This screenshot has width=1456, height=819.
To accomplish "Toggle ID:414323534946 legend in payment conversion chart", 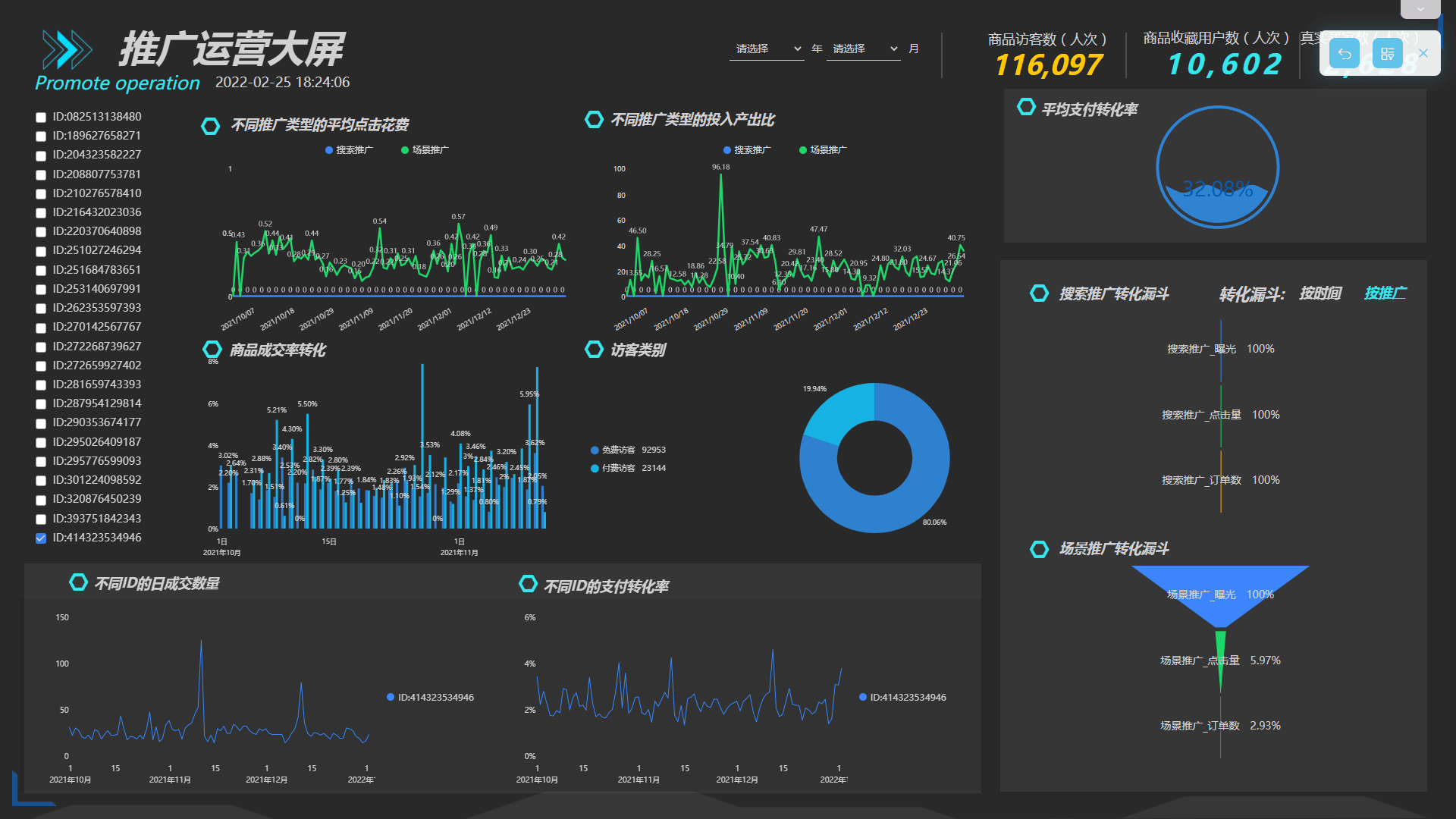I will [902, 698].
